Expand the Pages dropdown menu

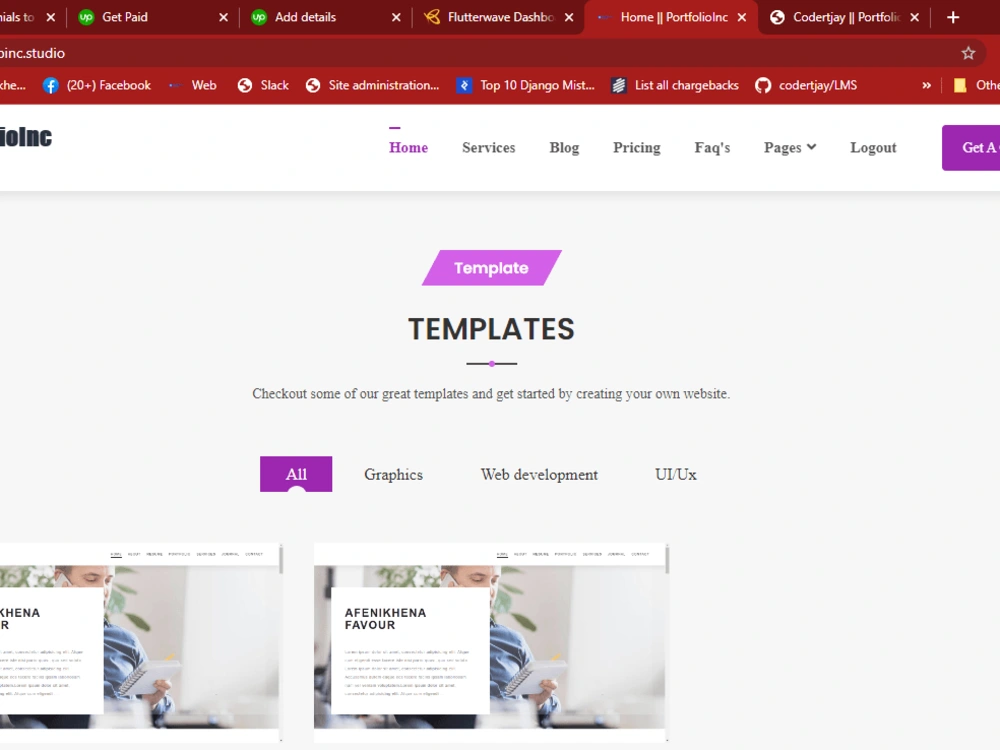[790, 147]
